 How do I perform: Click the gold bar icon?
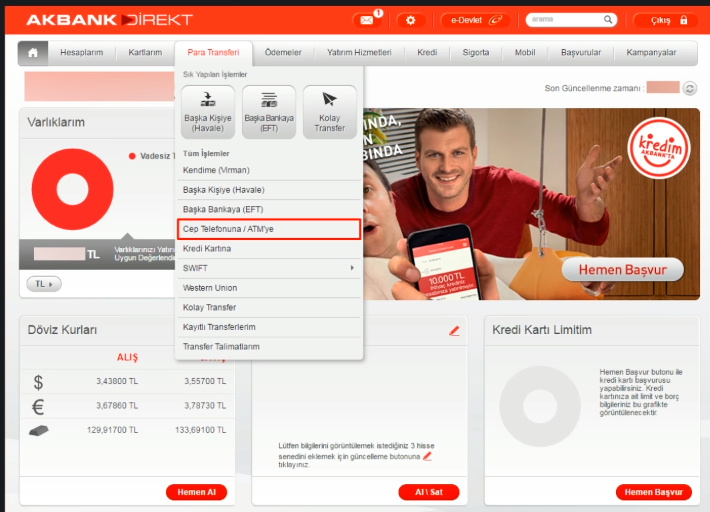click(38, 430)
